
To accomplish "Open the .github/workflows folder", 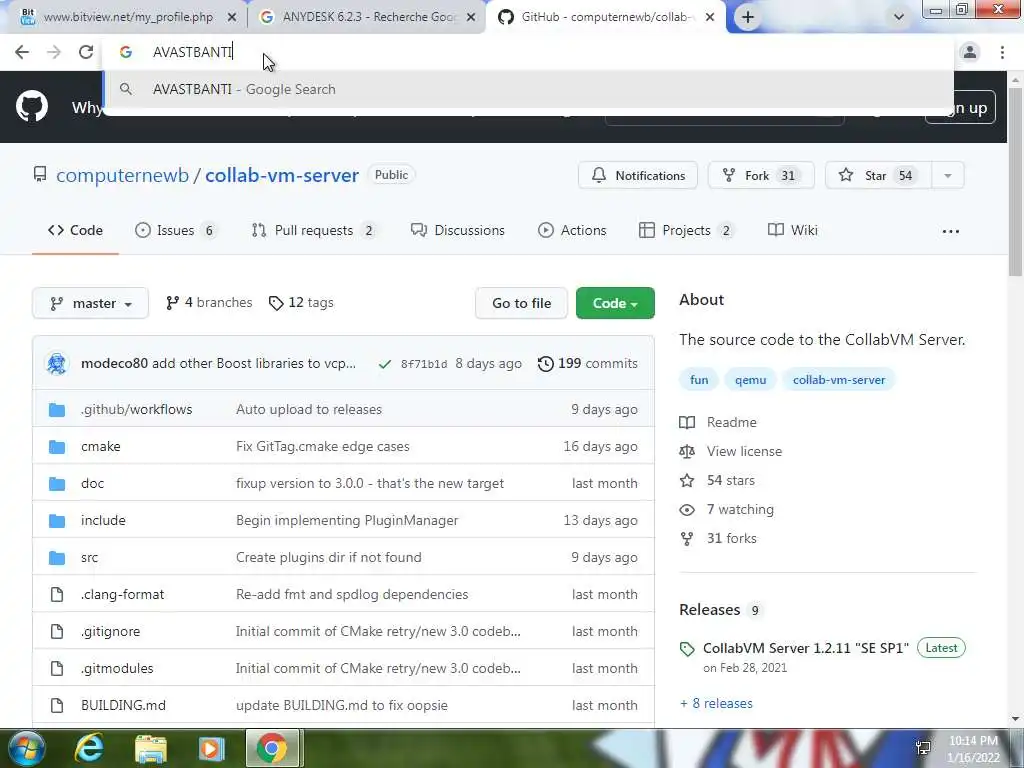I will (136, 409).
